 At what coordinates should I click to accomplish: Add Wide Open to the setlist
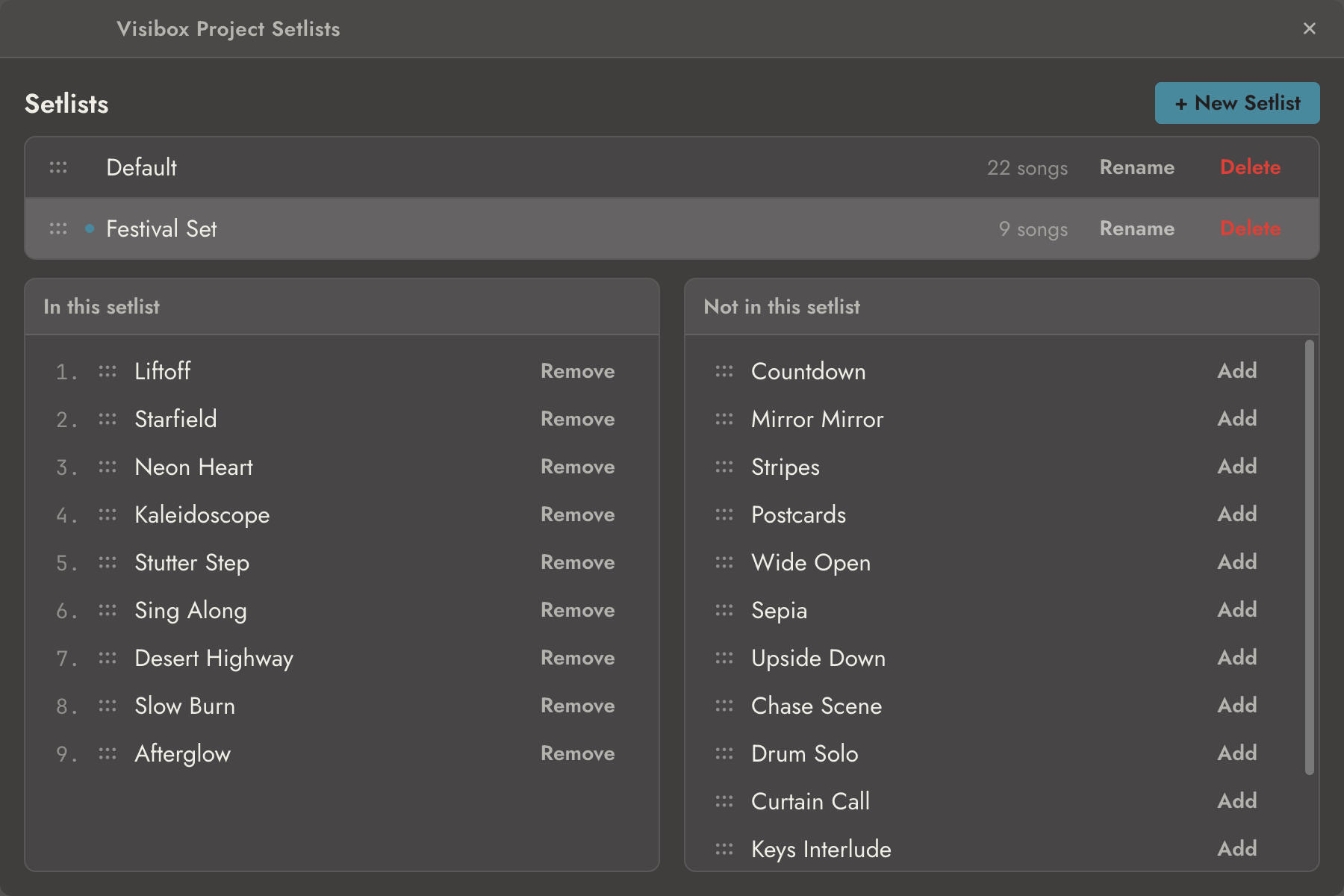point(1237,562)
